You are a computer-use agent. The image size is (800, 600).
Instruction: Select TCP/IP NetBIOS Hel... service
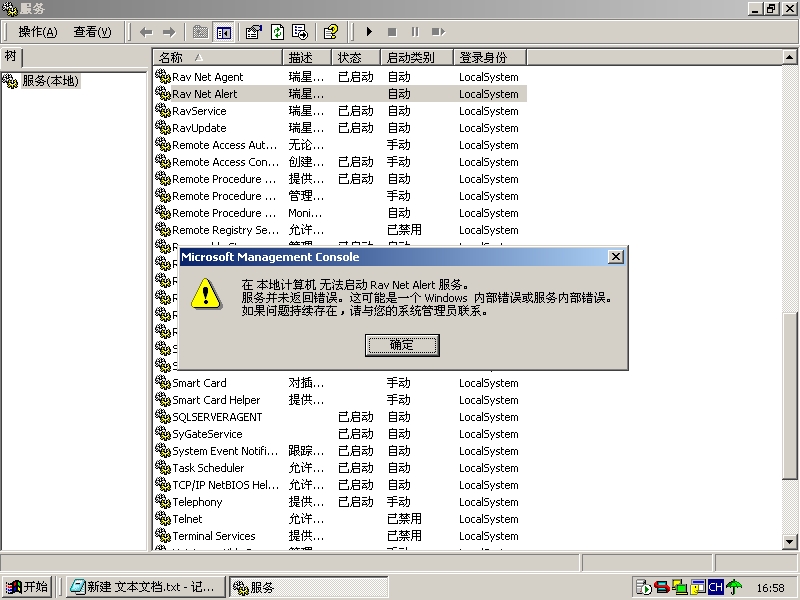(226, 485)
